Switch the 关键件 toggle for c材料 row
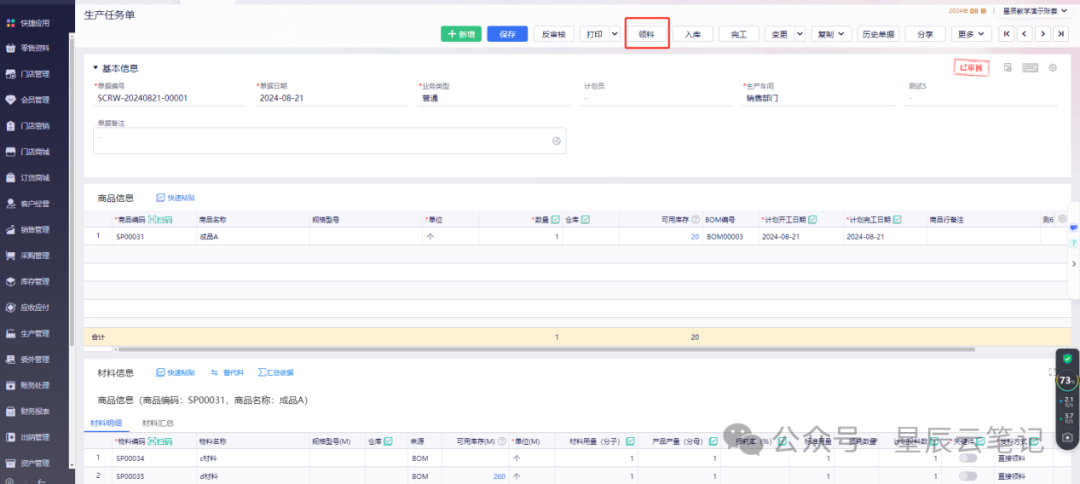Image resolution: width=1080 pixels, height=484 pixels. click(x=968, y=458)
